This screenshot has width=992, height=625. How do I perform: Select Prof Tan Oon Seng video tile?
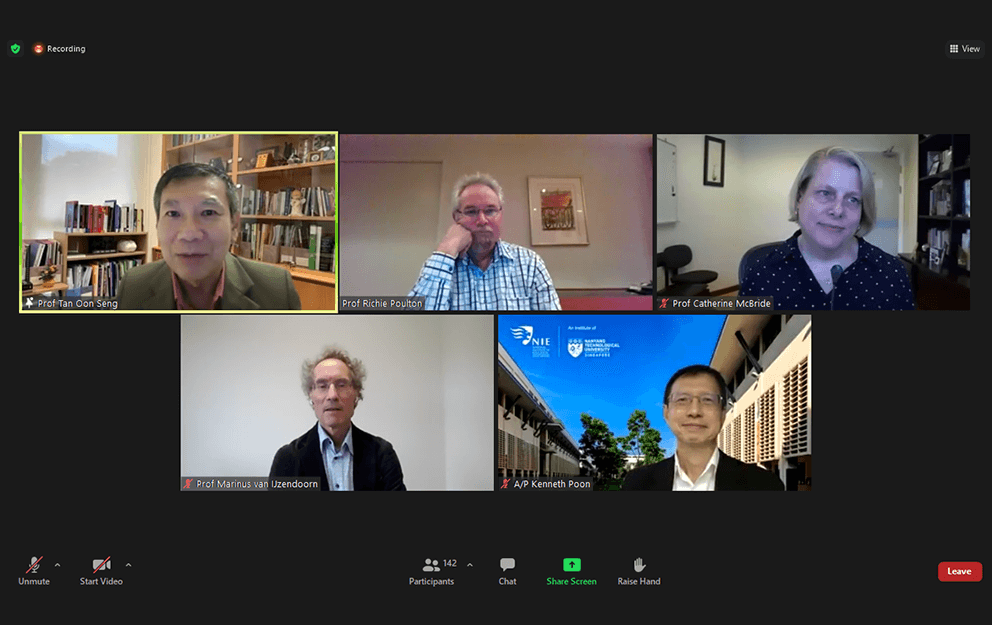point(178,222)
